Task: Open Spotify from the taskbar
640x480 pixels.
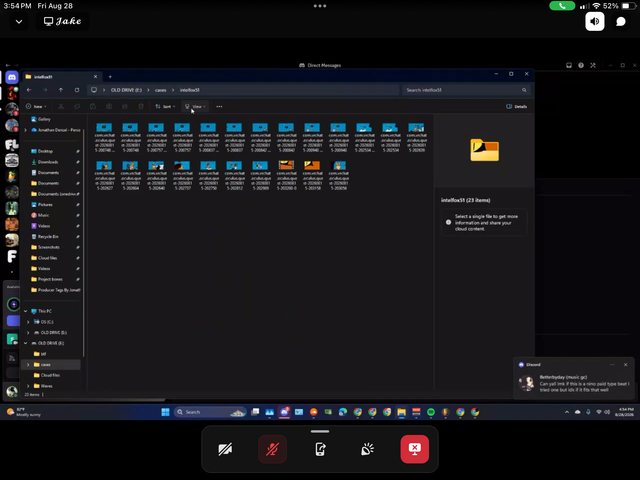Action: 431,412
